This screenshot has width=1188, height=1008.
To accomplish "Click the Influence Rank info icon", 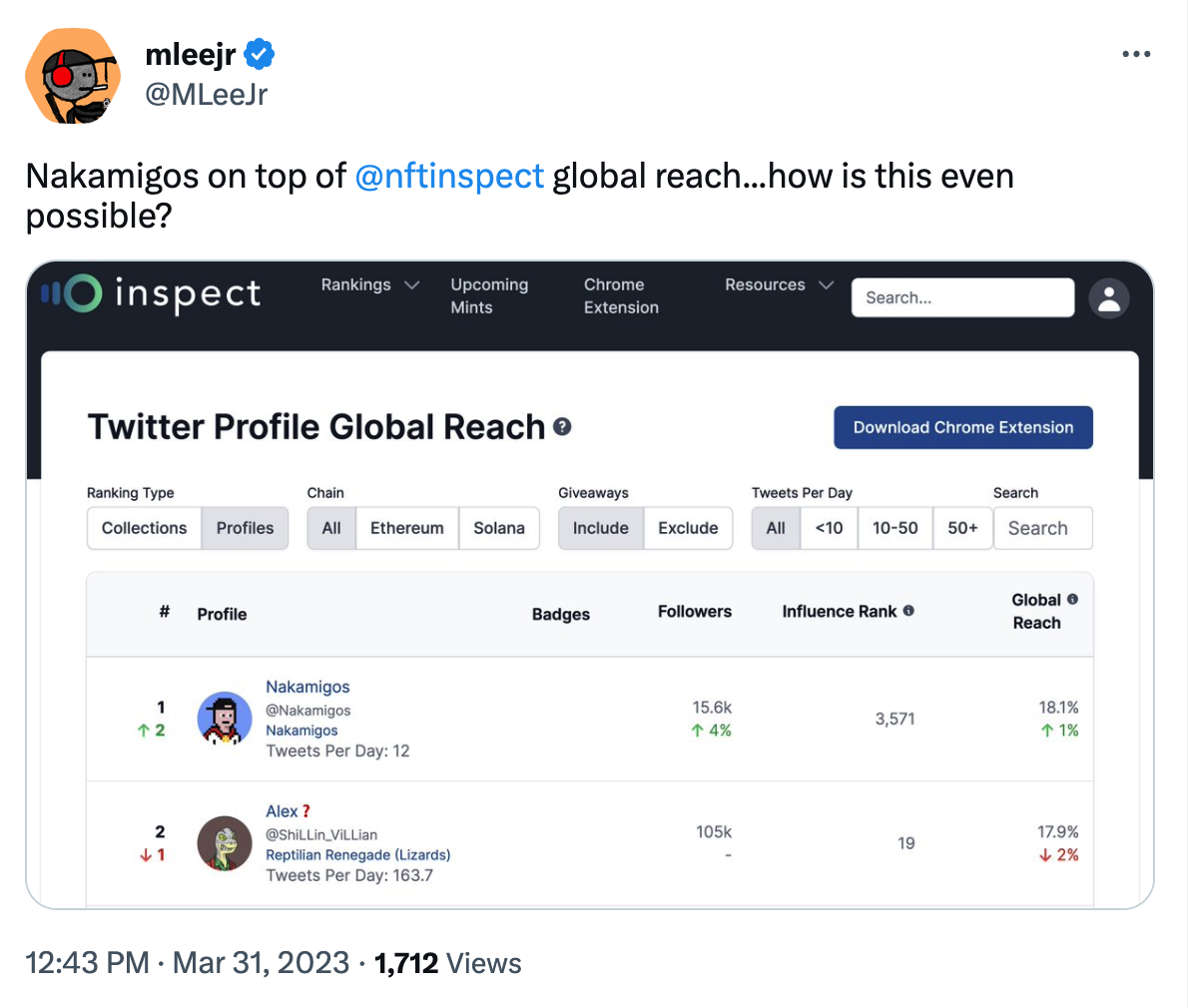I will (x=908, y=611).
